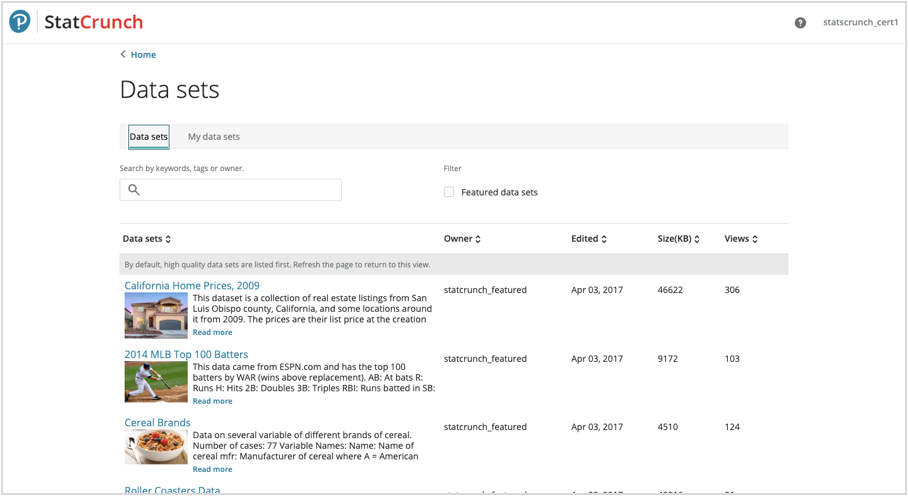Click the California house thumbnail image

[x=155, y=316]
